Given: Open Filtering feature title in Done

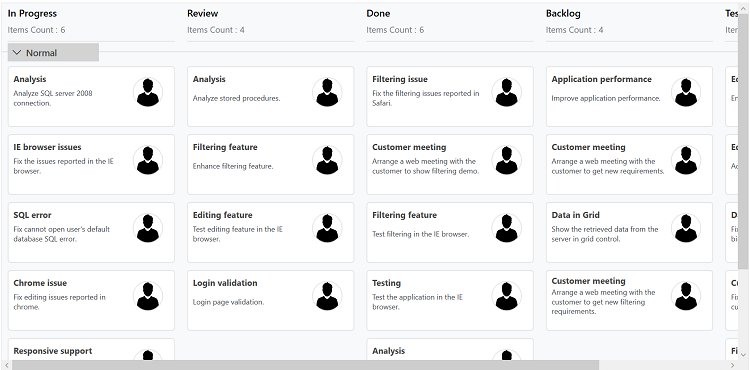Looking at the screenshot, I should coord(404,215).
